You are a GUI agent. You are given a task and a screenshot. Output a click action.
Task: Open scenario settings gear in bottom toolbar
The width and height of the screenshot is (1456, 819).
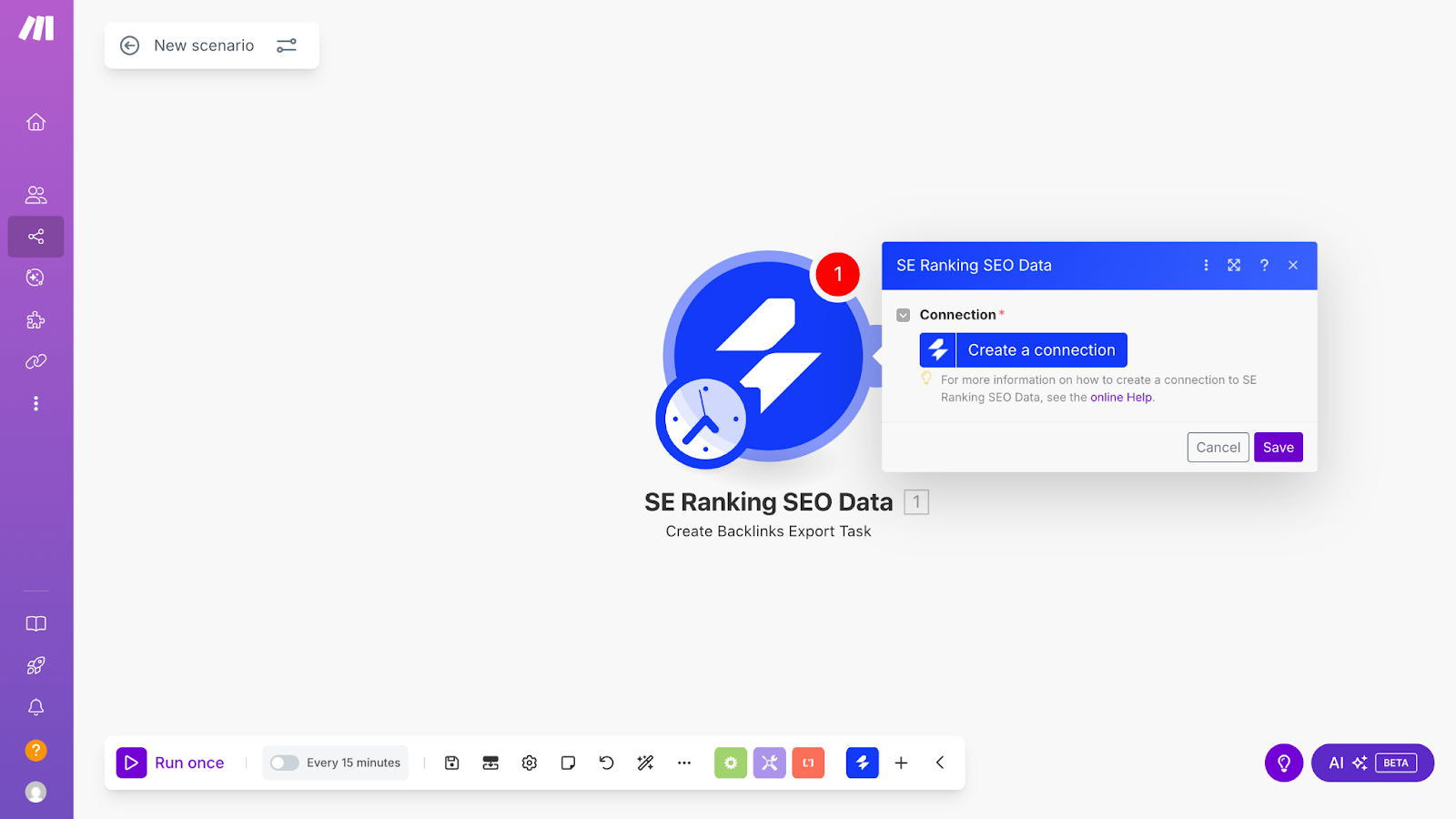529,763
